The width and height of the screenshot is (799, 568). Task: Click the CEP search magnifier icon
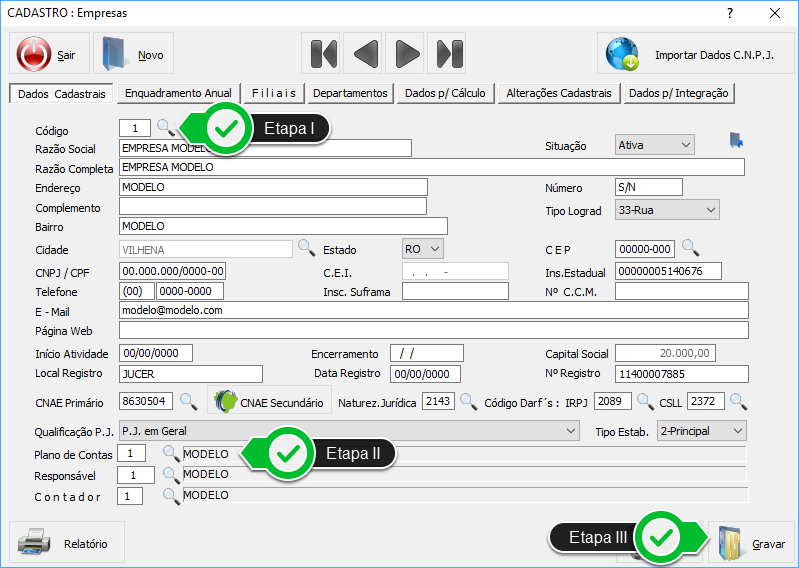point(690,248)
